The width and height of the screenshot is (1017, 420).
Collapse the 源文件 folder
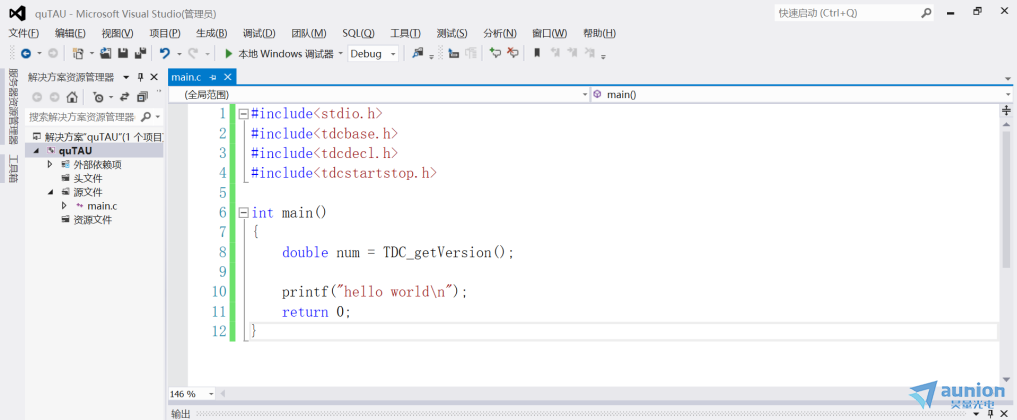click(x=50, y=192)
